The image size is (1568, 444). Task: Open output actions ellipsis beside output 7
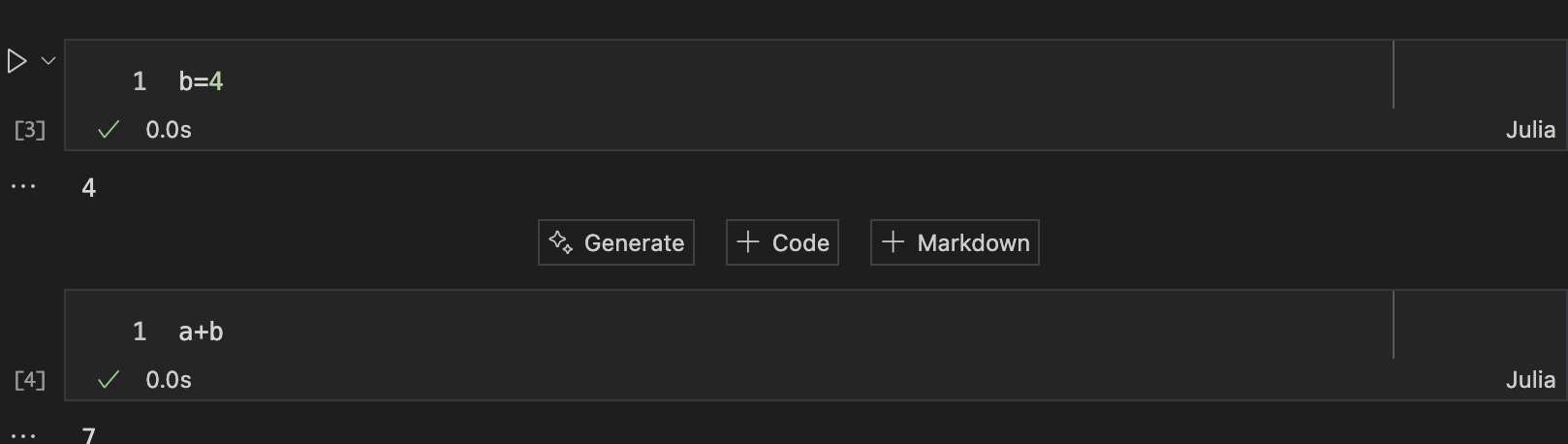[23, 435]
